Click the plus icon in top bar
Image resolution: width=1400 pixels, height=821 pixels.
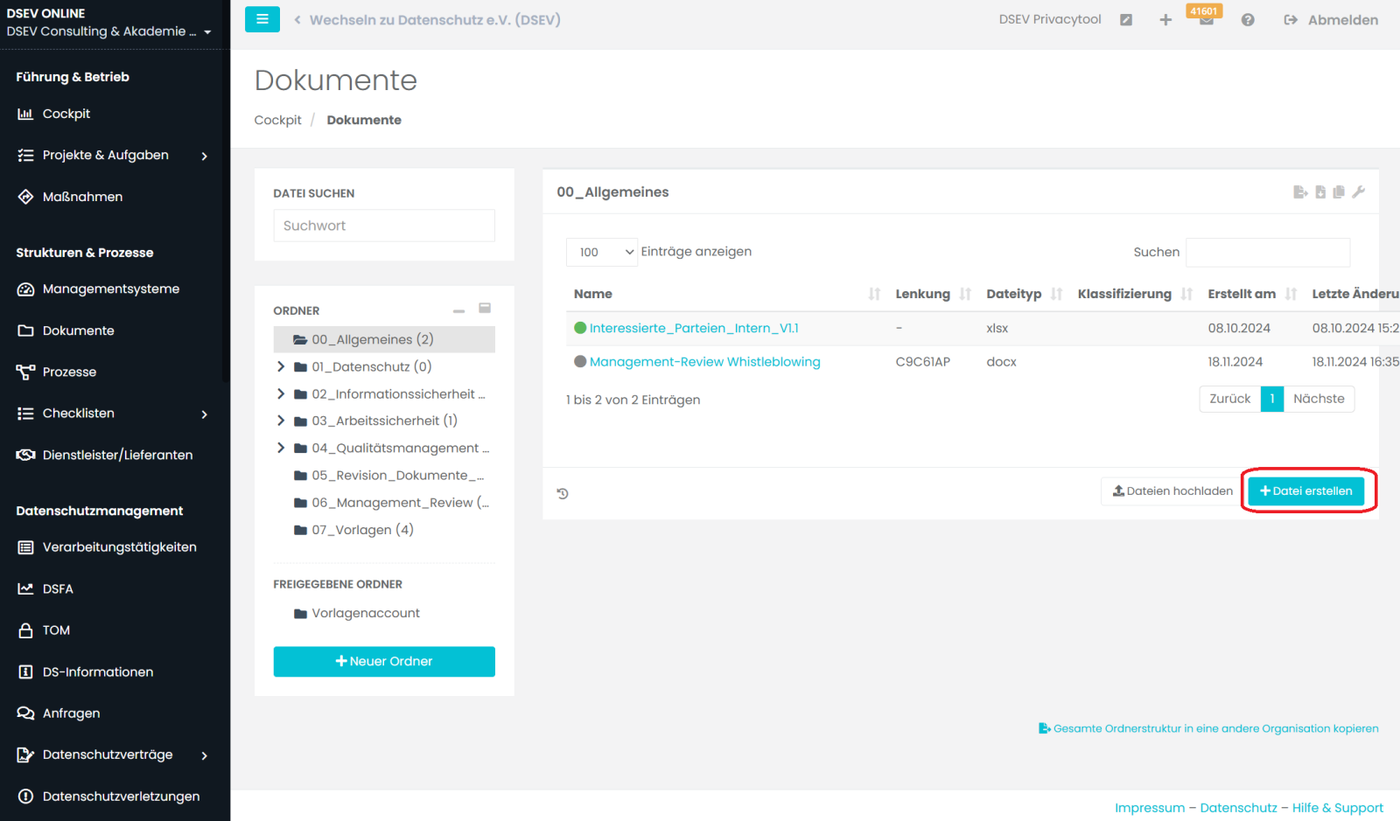click(1165, 20)
